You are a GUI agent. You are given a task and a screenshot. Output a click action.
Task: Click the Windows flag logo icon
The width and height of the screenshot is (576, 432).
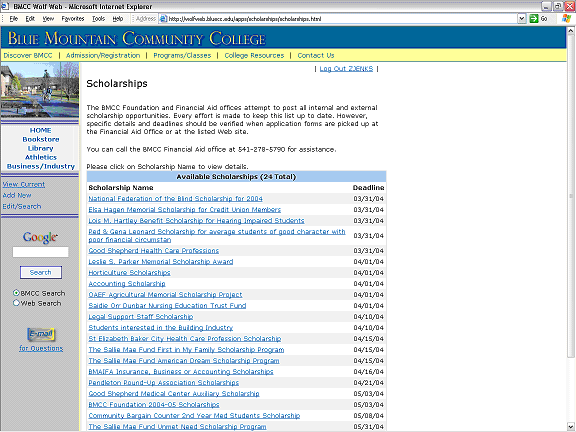566,19
